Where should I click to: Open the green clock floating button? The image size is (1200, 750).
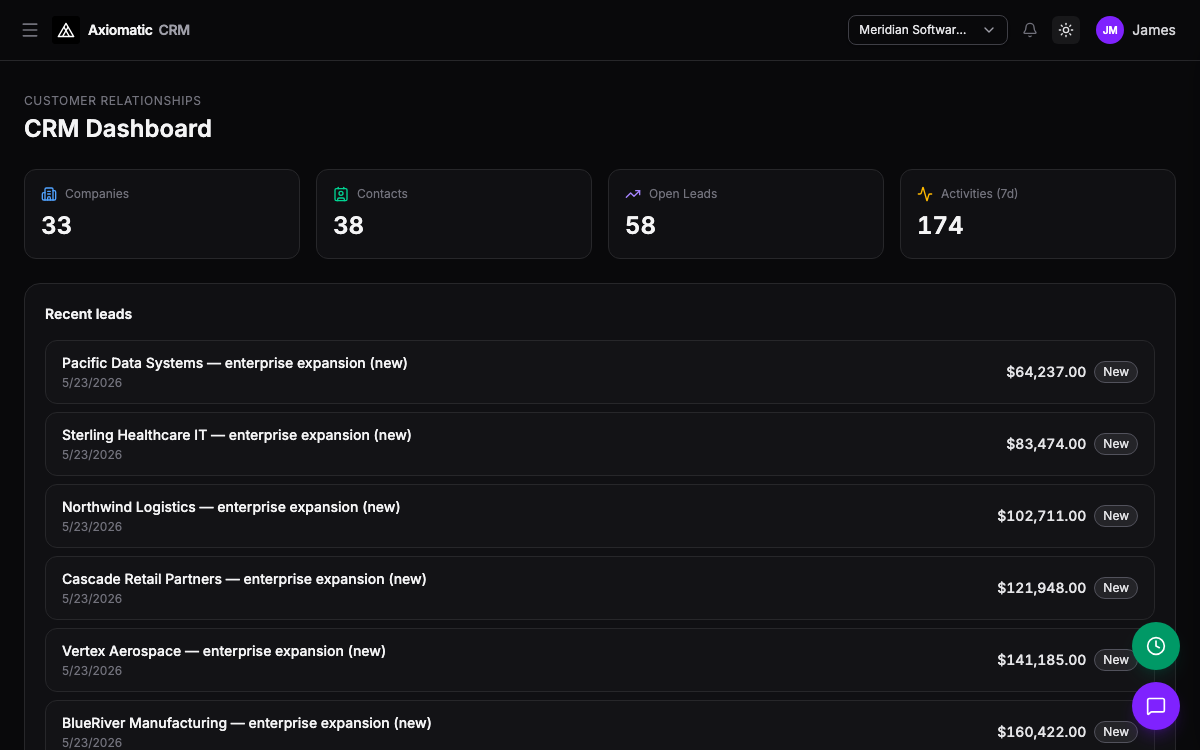coord(1156,646)
